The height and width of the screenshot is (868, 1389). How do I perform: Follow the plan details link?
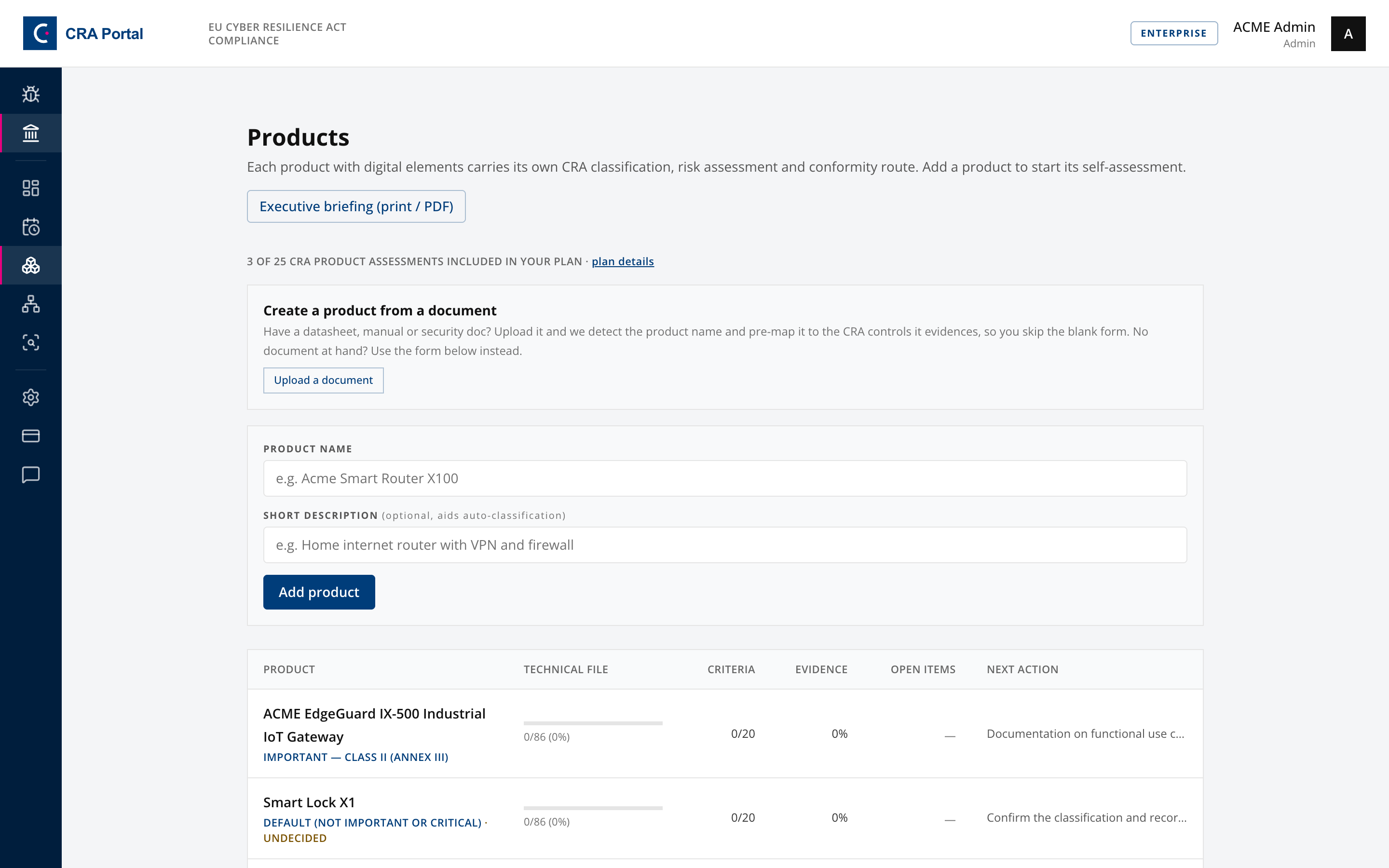623,261
